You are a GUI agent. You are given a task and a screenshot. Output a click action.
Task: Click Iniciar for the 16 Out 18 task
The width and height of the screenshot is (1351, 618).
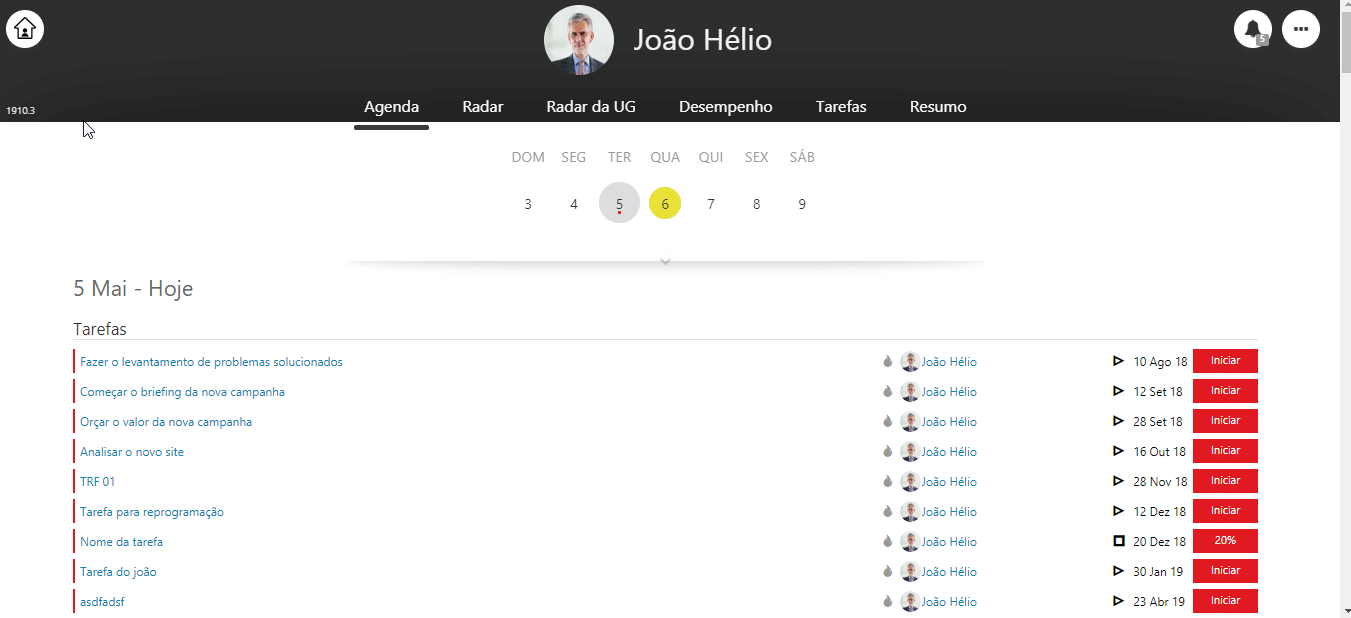pos(1225,451)
